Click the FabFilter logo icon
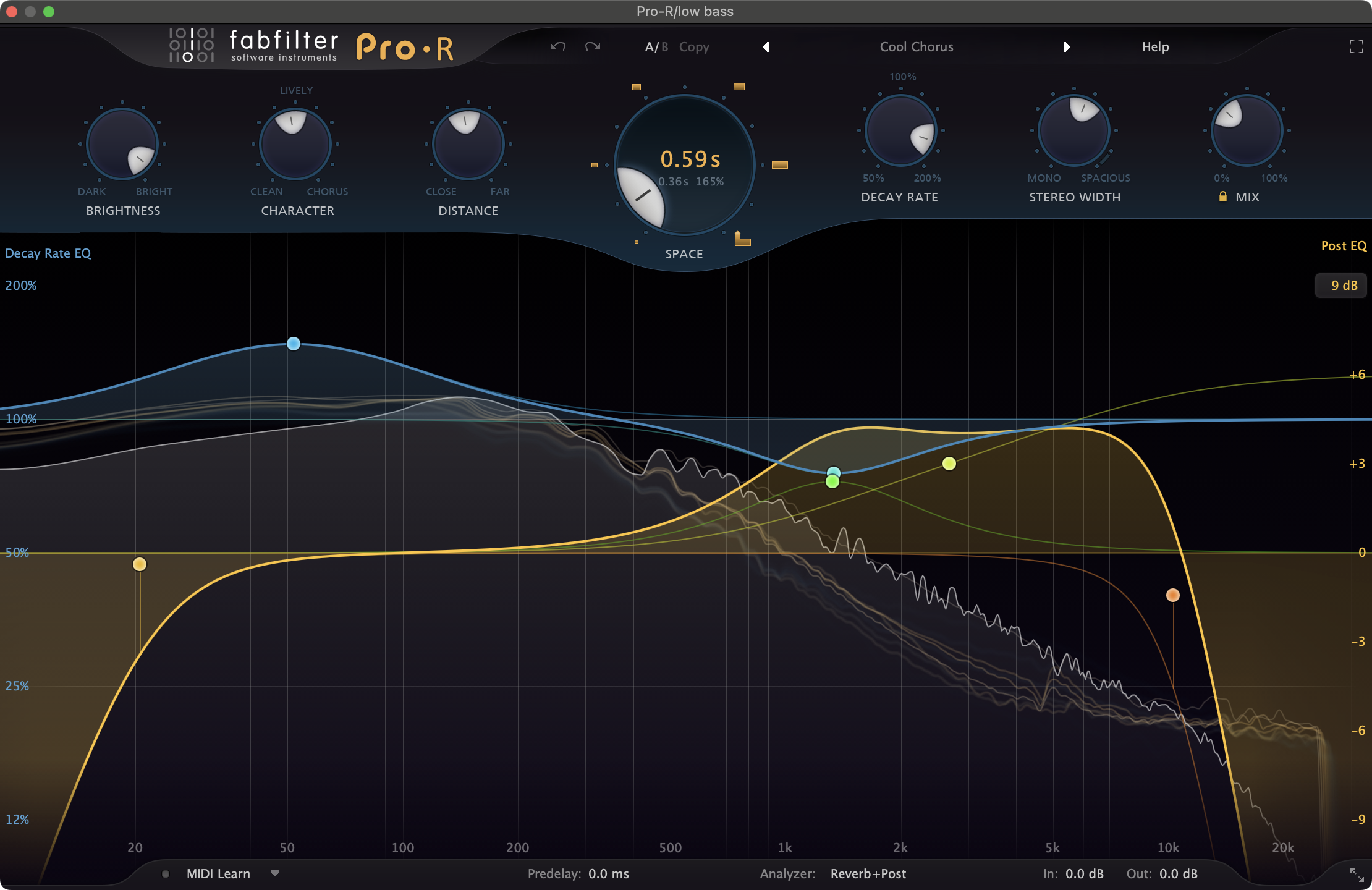The width and height of the screenshot is (1372, 890). tap(192, 45)
